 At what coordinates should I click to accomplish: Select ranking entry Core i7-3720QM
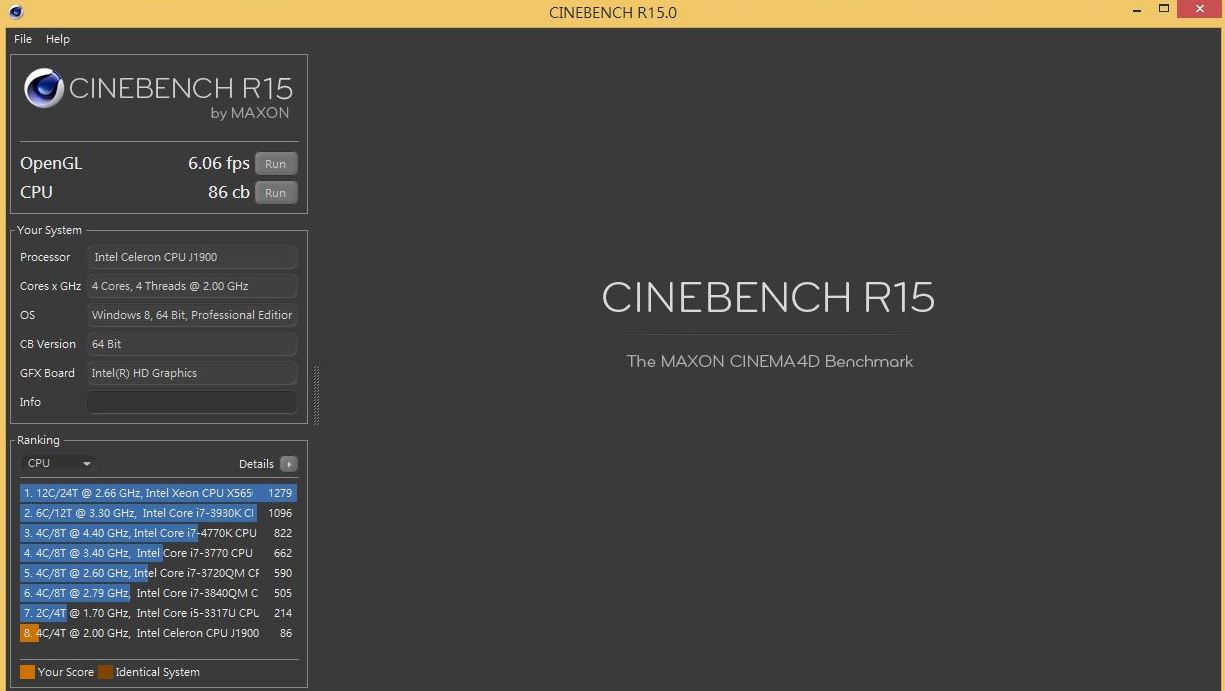(159, 573)
